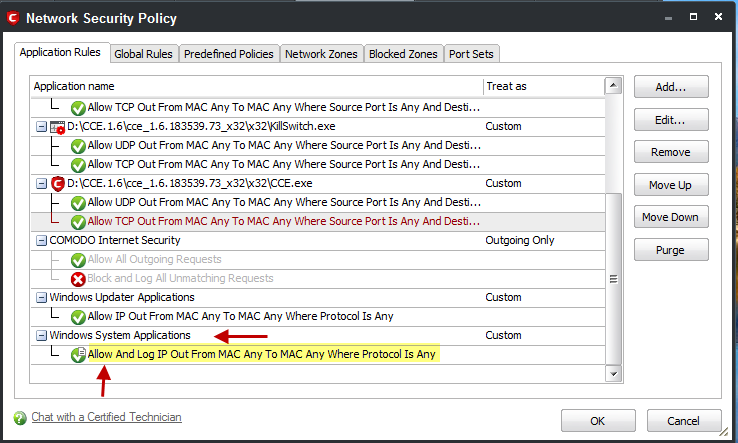Click the scrollbar down arrow of rules list
Viewport: 738px width, 443px height.
tap(613, 374)
